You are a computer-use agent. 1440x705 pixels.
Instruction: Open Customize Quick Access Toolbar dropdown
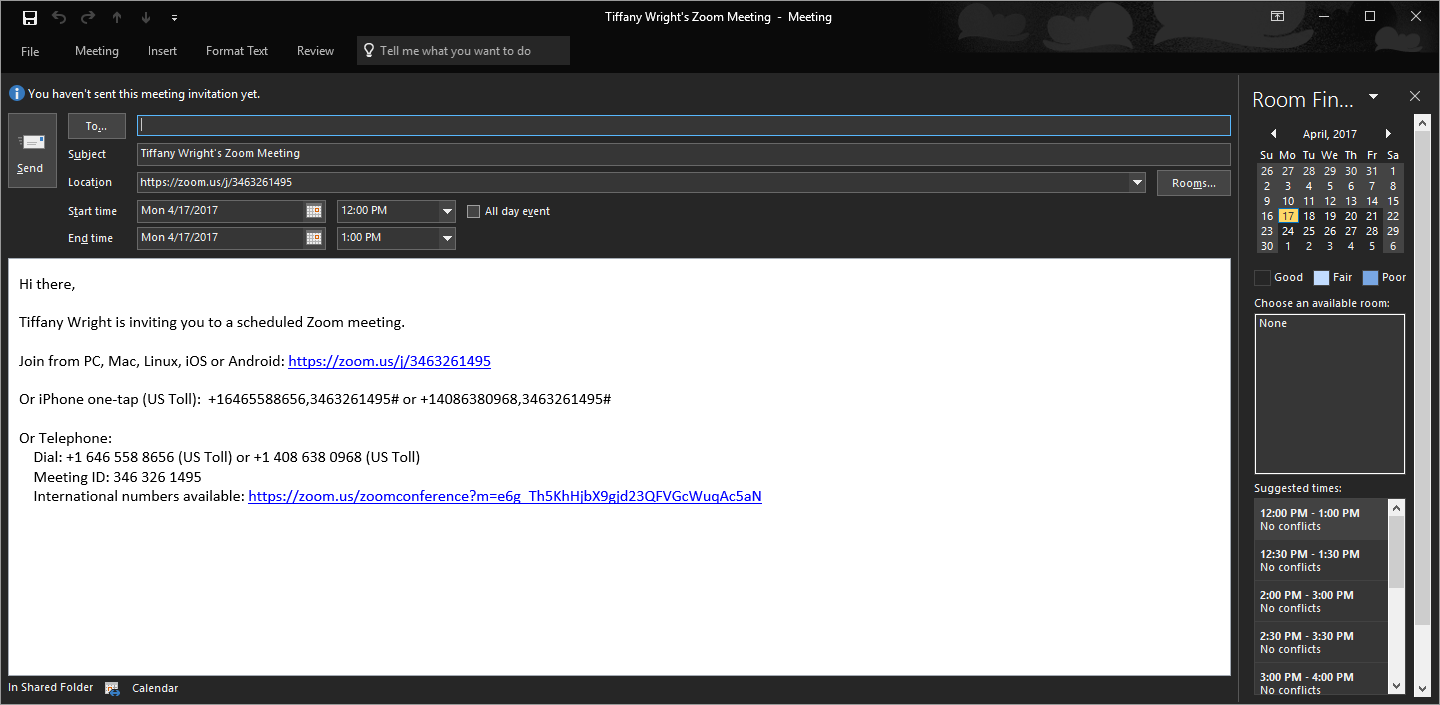(175, 18)
